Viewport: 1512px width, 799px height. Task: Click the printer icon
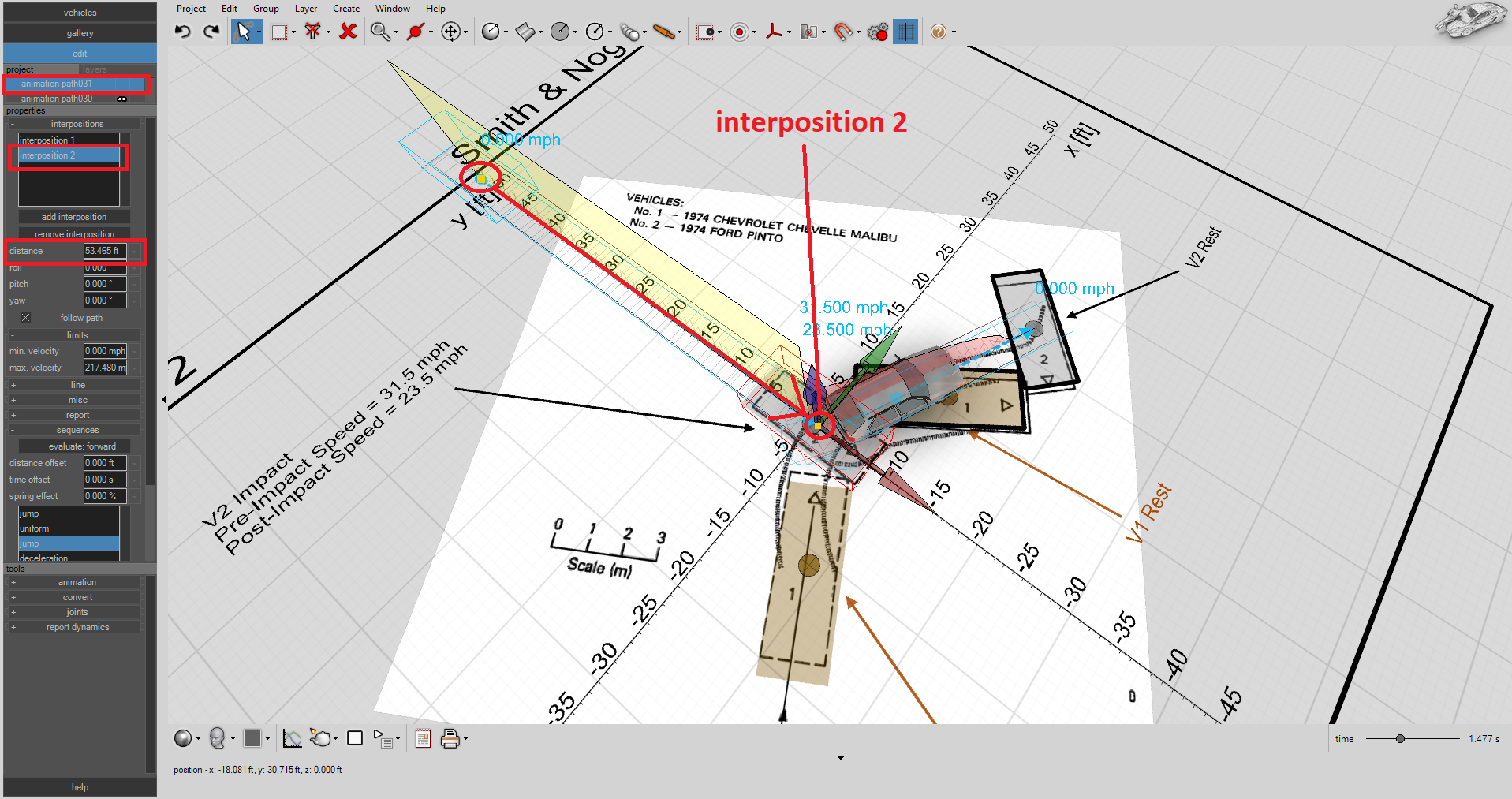[x=450, y=738]
